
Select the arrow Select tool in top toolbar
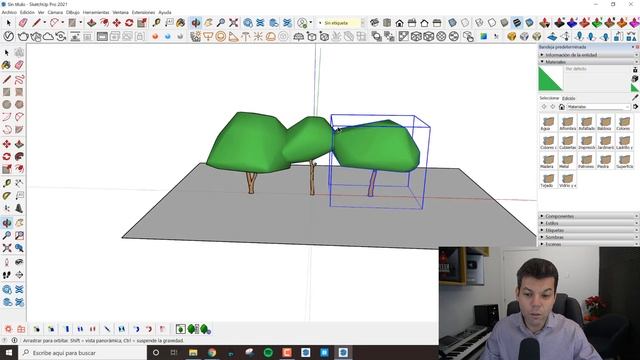[x=8, y=23]
